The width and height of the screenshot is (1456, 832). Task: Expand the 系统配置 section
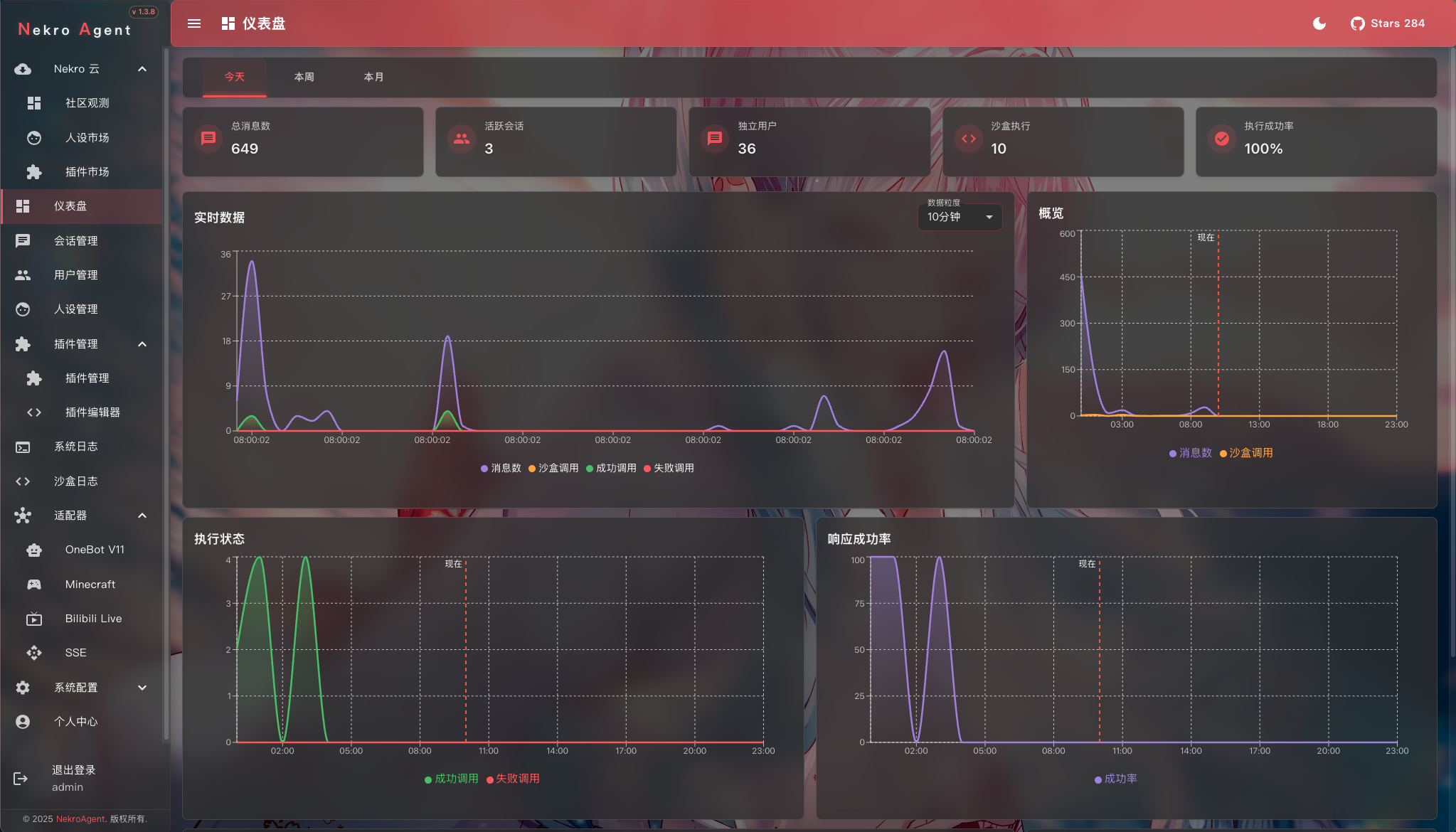point(142,687)
